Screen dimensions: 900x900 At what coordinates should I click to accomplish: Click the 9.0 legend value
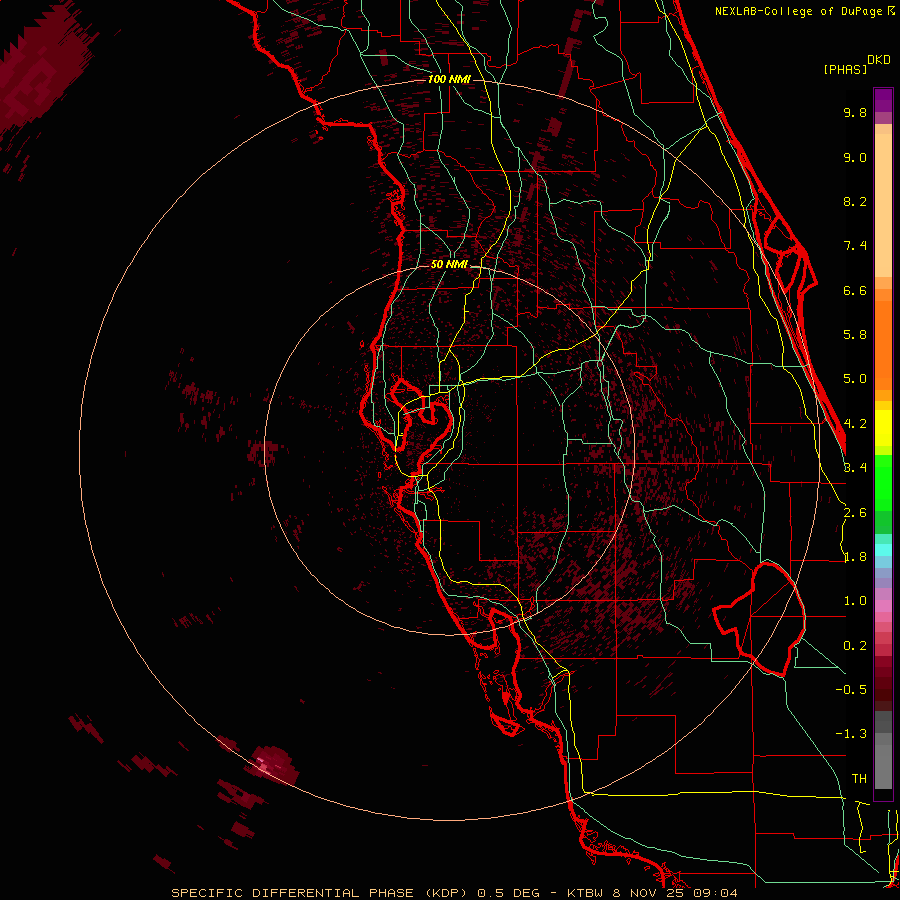pos(855,157)
